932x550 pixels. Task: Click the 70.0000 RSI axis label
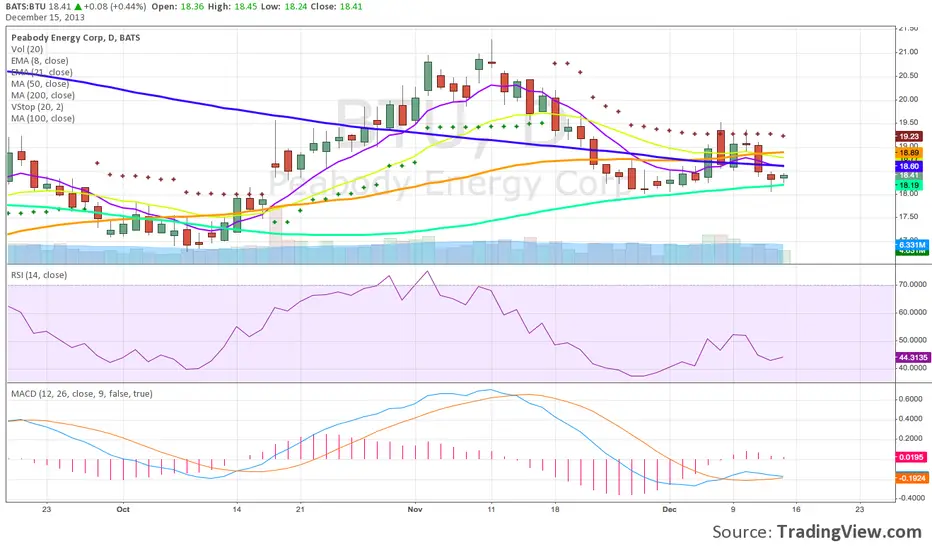coord(912,285)
